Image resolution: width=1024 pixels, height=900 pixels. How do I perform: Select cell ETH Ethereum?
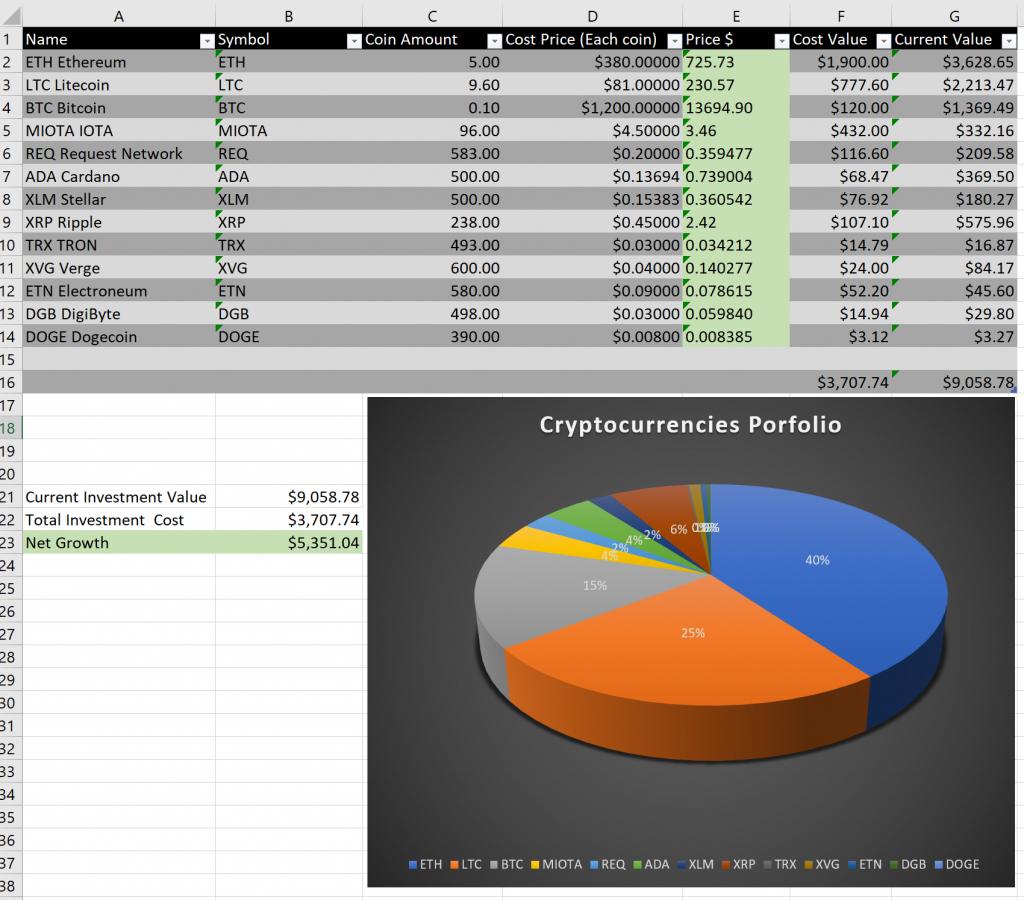point(119,62)
